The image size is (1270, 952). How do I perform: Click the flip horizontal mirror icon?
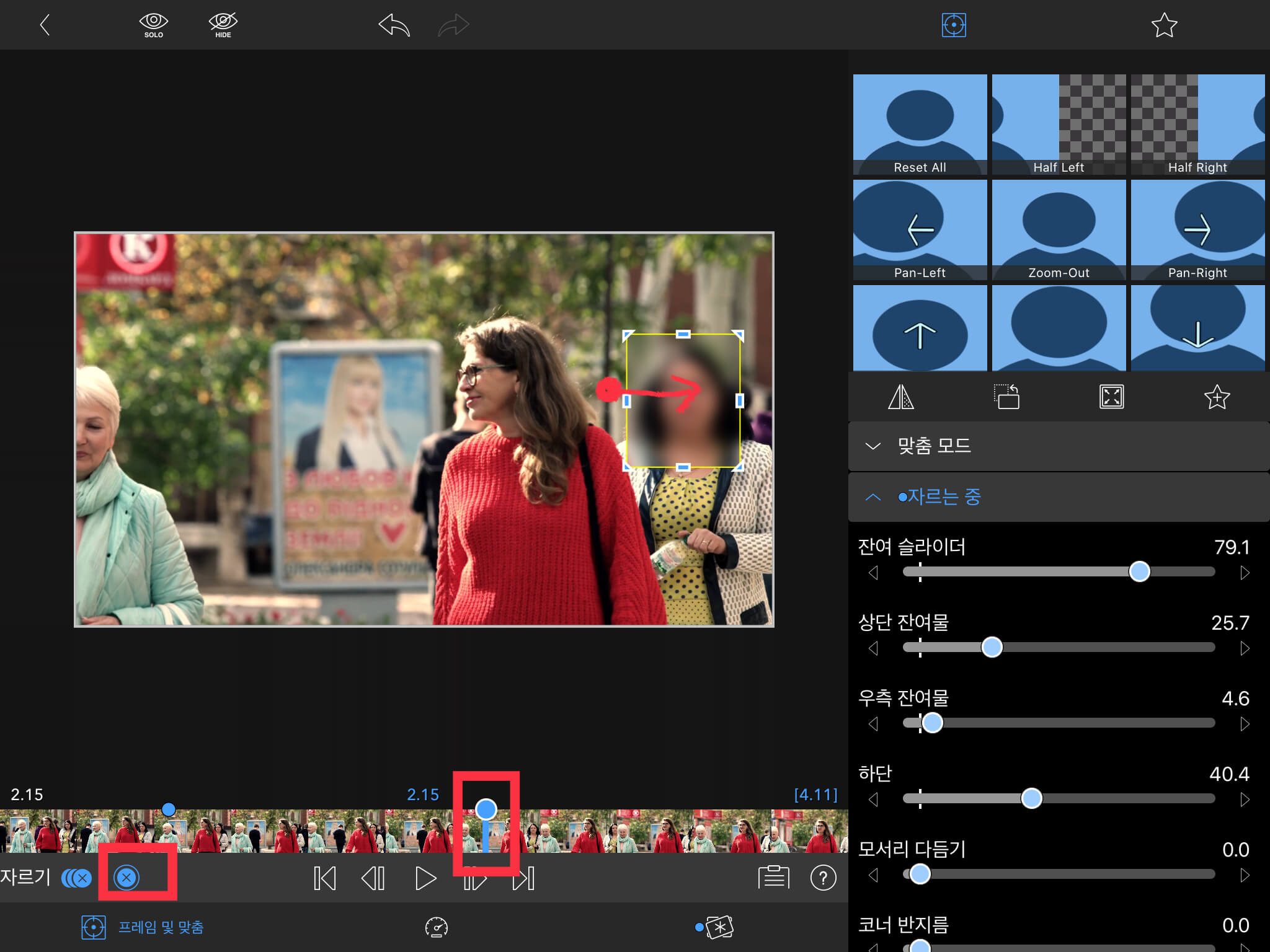click(x=900, y=397)
